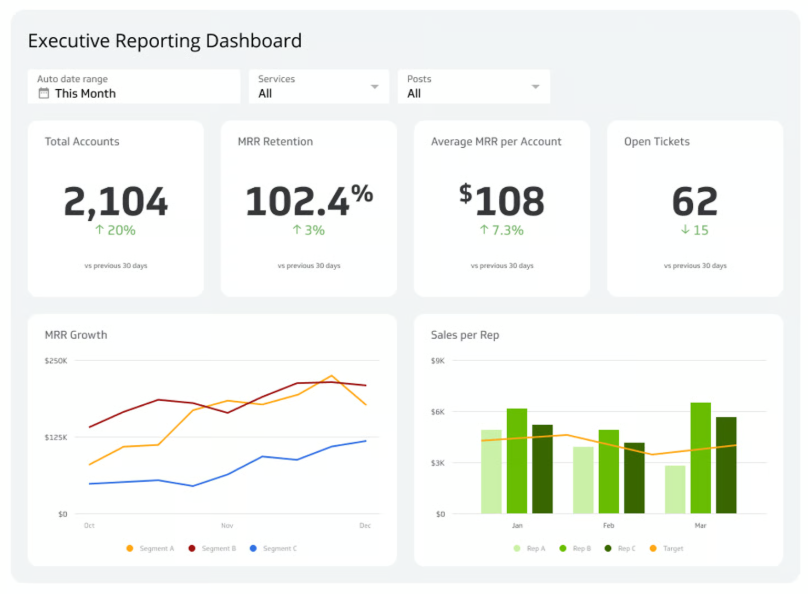Click the $108 average MRR value
Image resolution: width=808 pixels, height=594 pixels.
502,200
